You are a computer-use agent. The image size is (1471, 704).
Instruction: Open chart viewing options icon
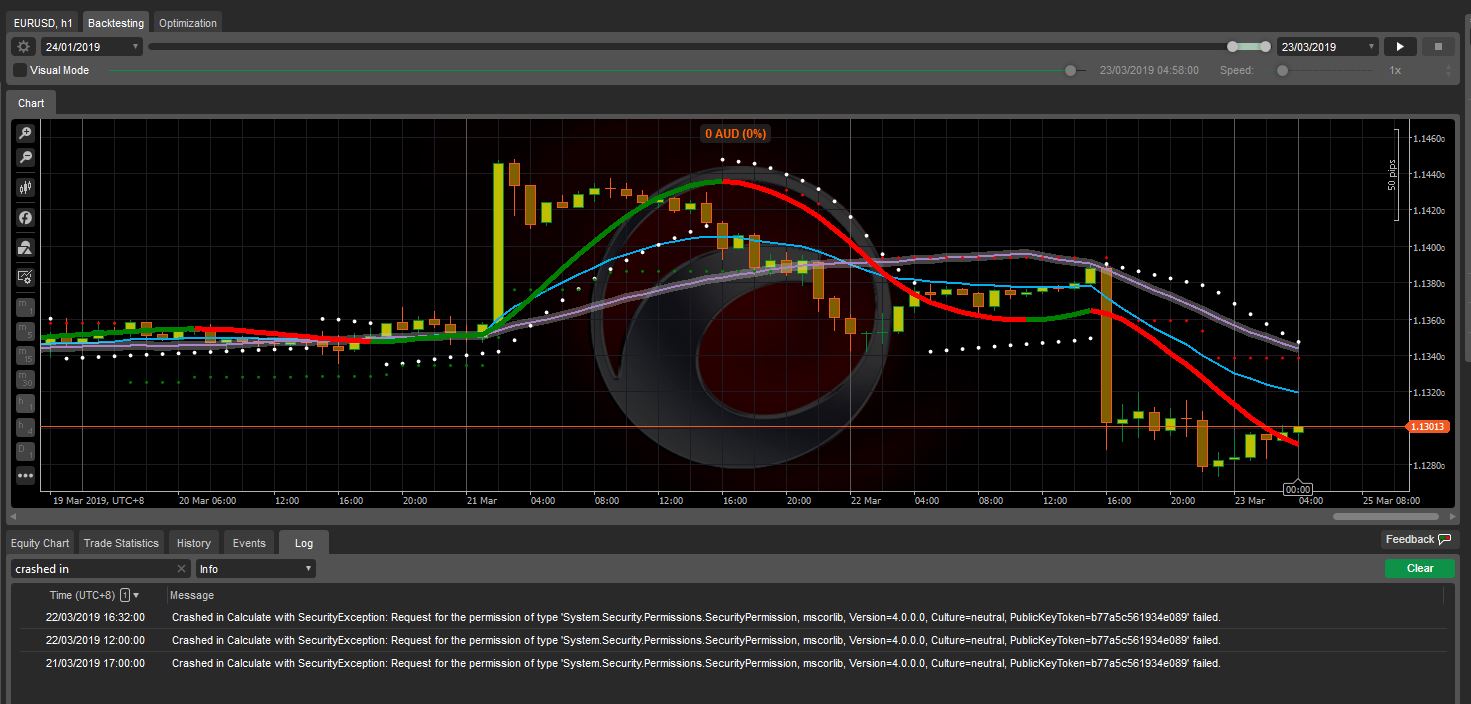point(25,277)
